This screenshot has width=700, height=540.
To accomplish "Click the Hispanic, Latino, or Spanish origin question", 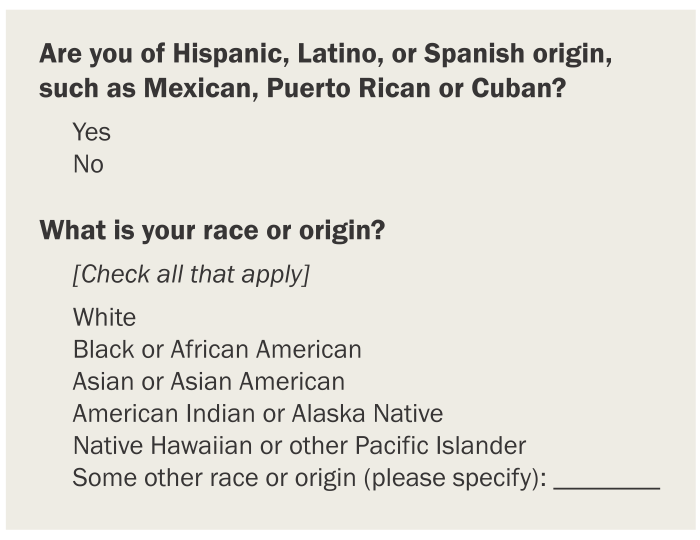I will click(325, 71).
